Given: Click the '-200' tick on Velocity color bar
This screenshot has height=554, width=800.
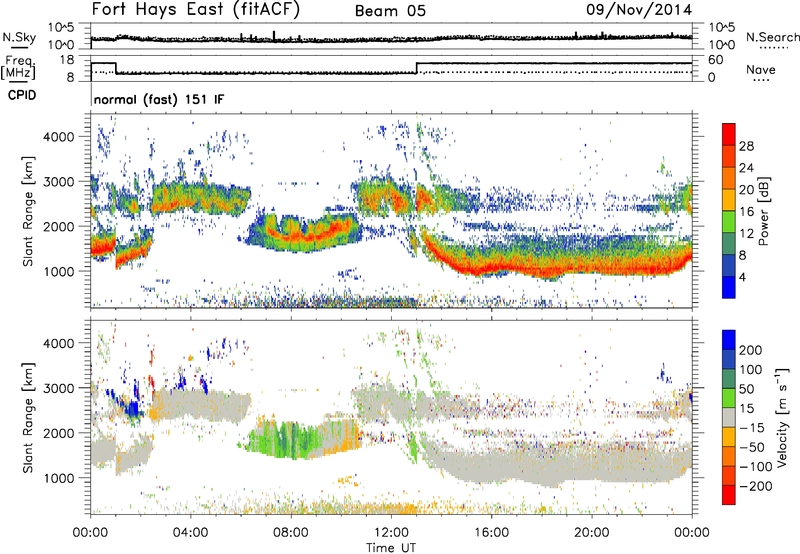Looking at the screenshot, I should click(755, 486).
